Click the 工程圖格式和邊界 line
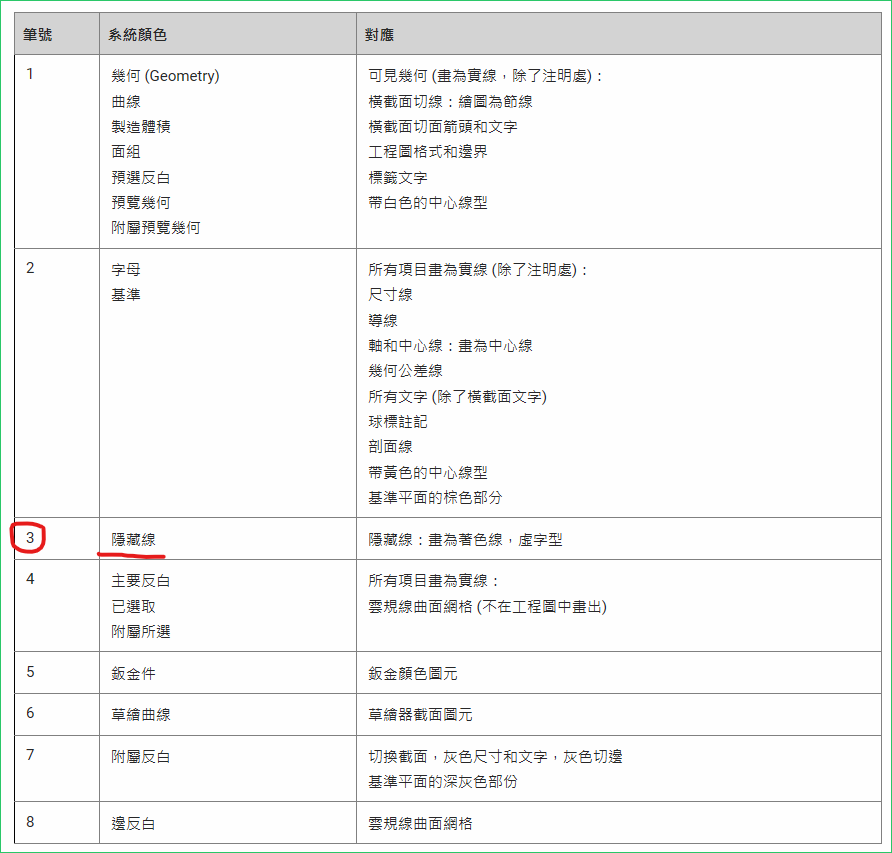The height and width of the screenshot is (853, 892). coord(428,152)
